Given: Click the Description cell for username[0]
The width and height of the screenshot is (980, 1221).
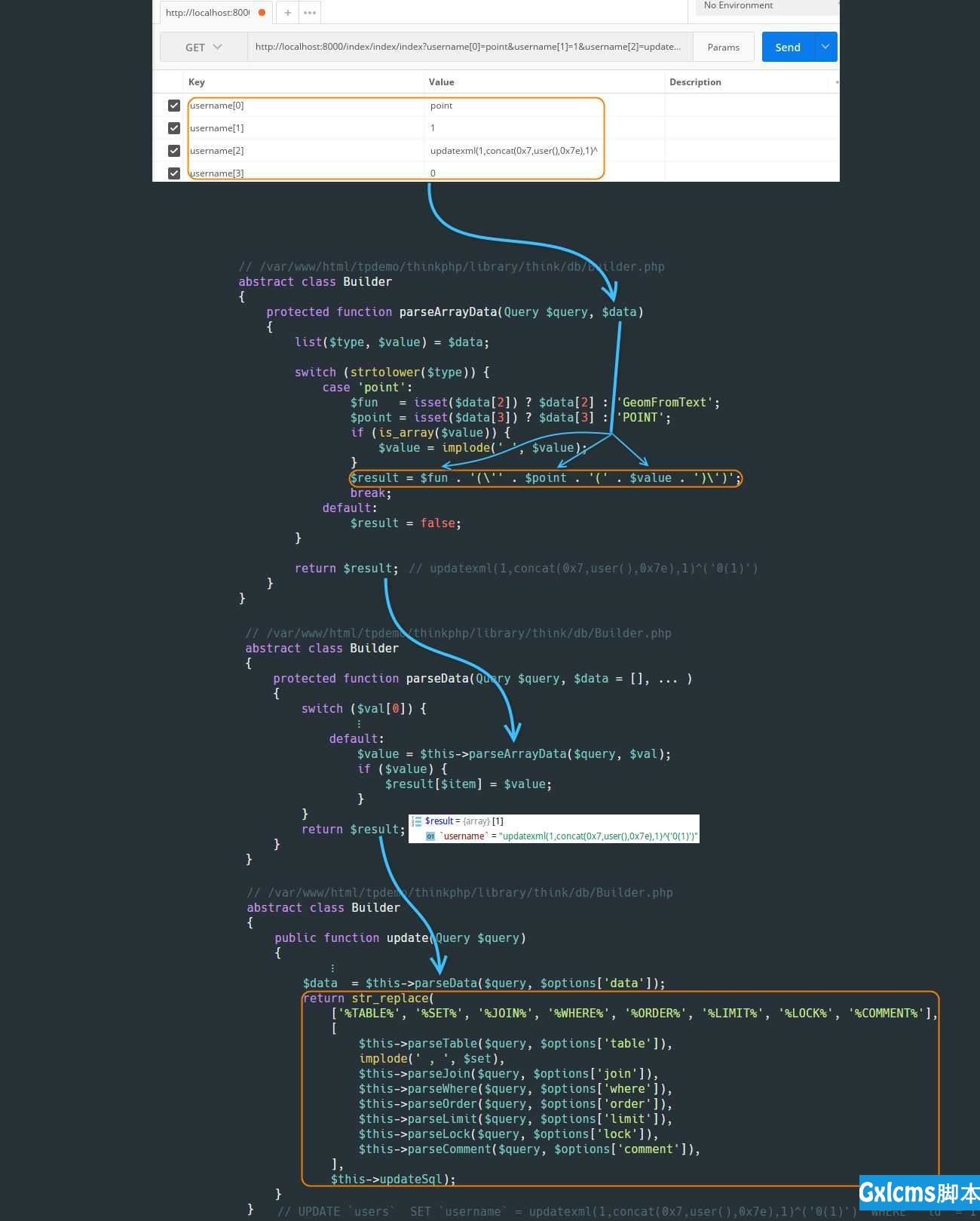Looking at the screenshot, I should (752, 106).
